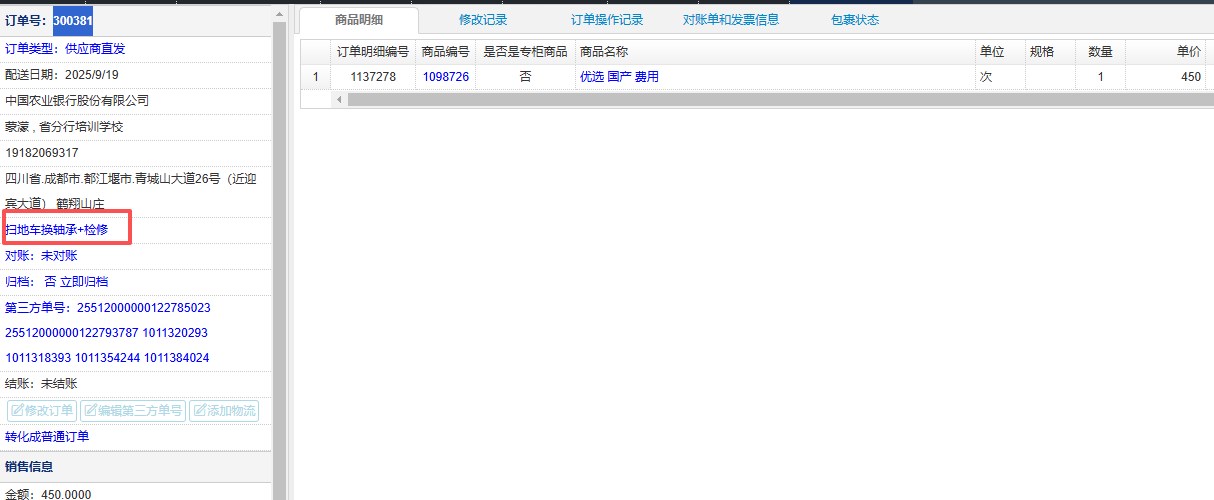Viewport: 1214px width, 500px height.
Task: Click the highlighted order number 300381
Action: [x=73, y=20]
